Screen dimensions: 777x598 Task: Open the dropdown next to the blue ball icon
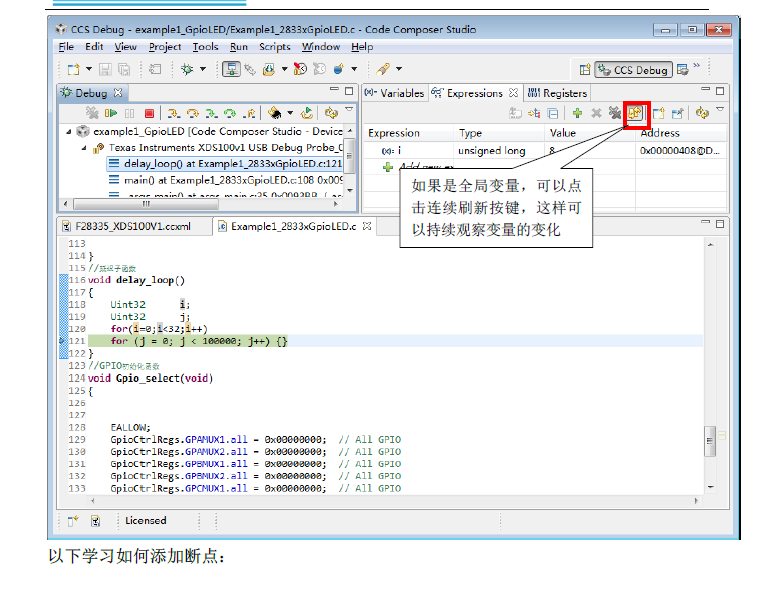tap(354, 69)
